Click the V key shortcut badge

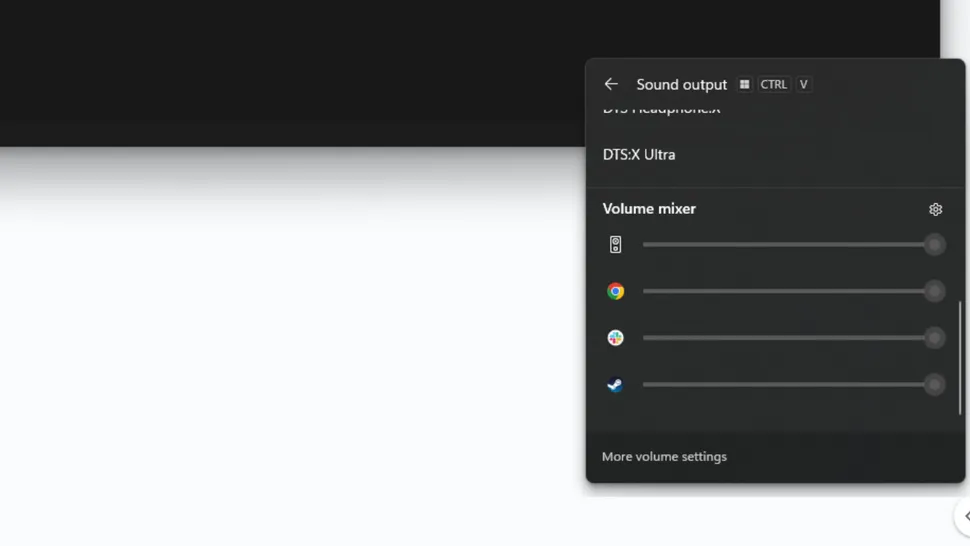(x=803, y=85)
